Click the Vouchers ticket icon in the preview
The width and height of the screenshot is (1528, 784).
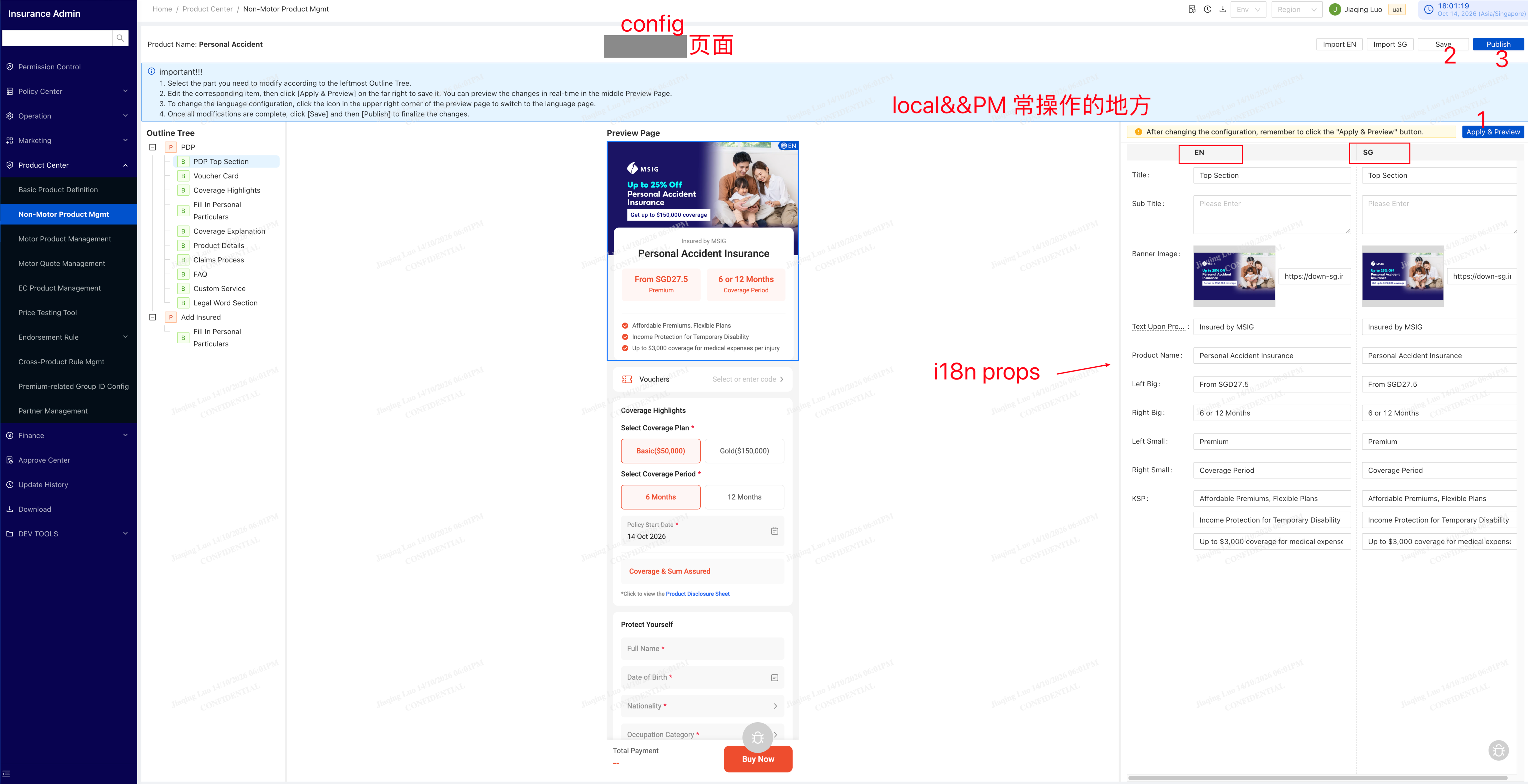tap(627, 379)
